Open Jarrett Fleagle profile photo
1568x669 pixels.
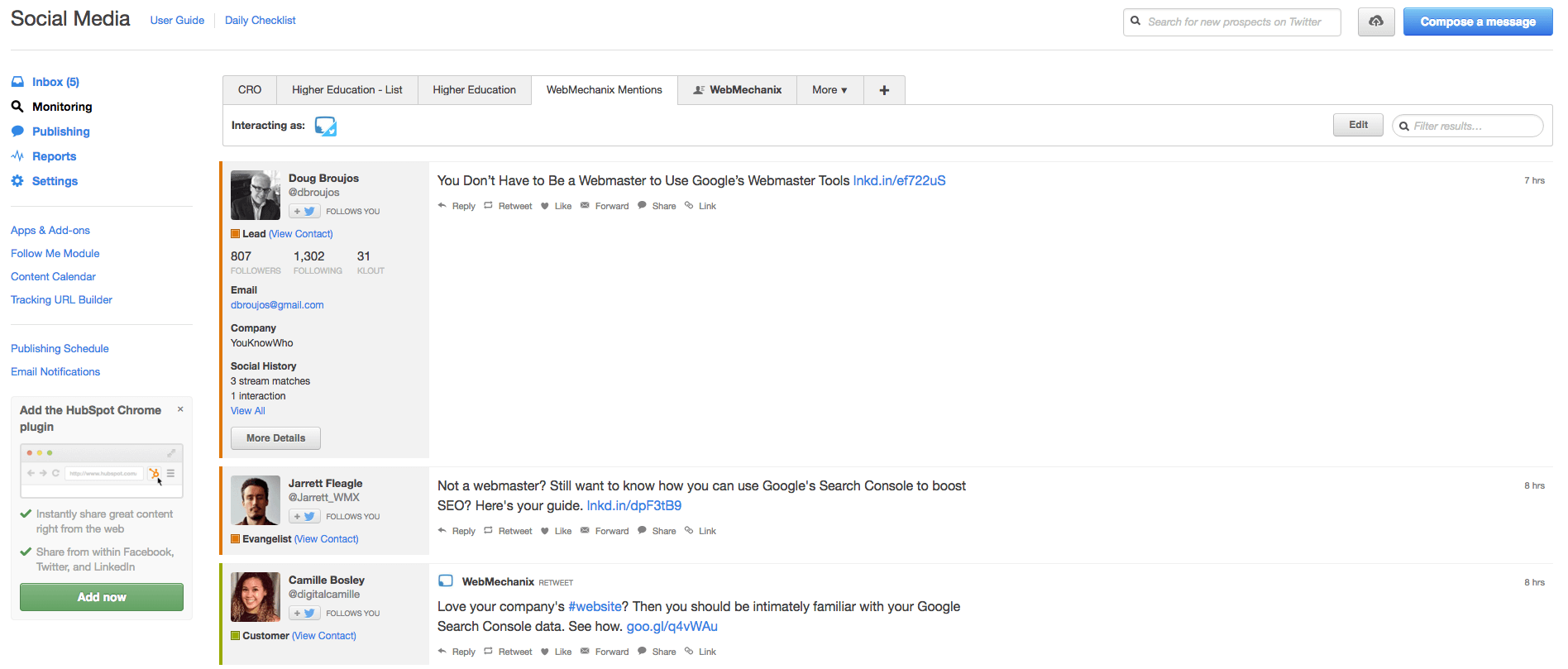256,500
